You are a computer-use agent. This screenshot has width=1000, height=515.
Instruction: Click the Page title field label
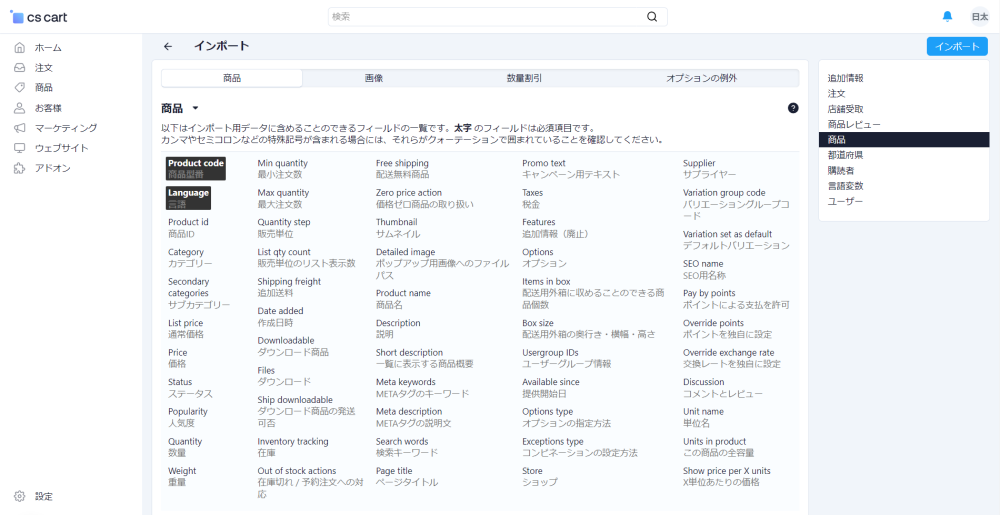coord(394,471)
